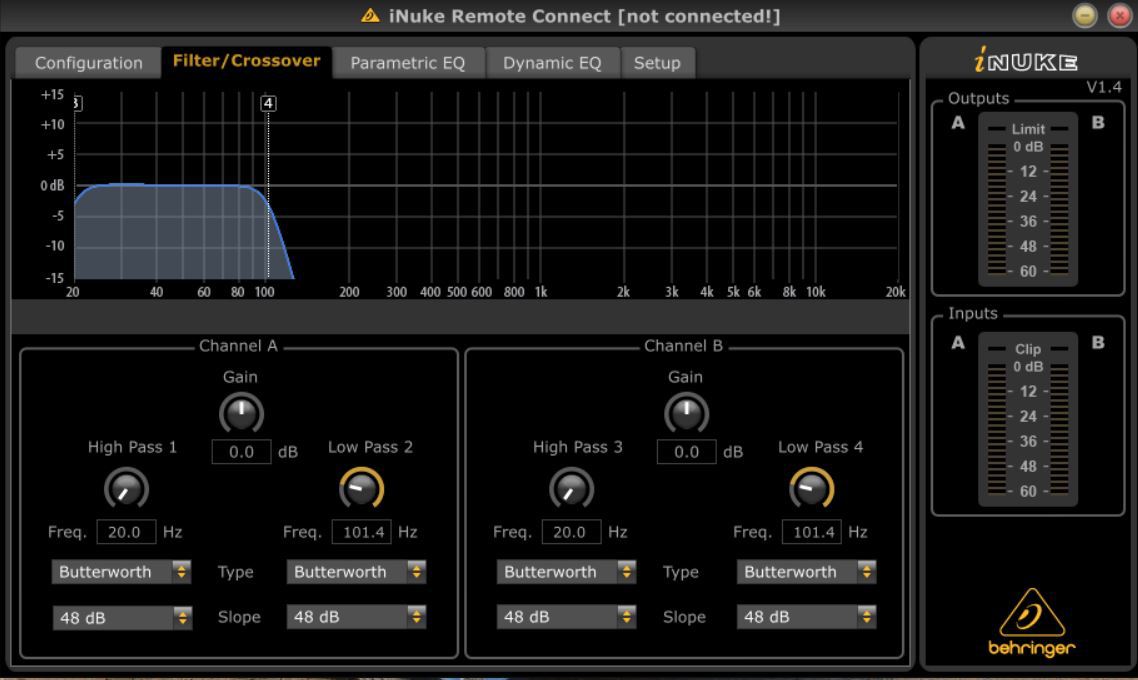1138x680 pixels.
Task: Click the Channel B Gain dB input field
Action: [686, 452]
